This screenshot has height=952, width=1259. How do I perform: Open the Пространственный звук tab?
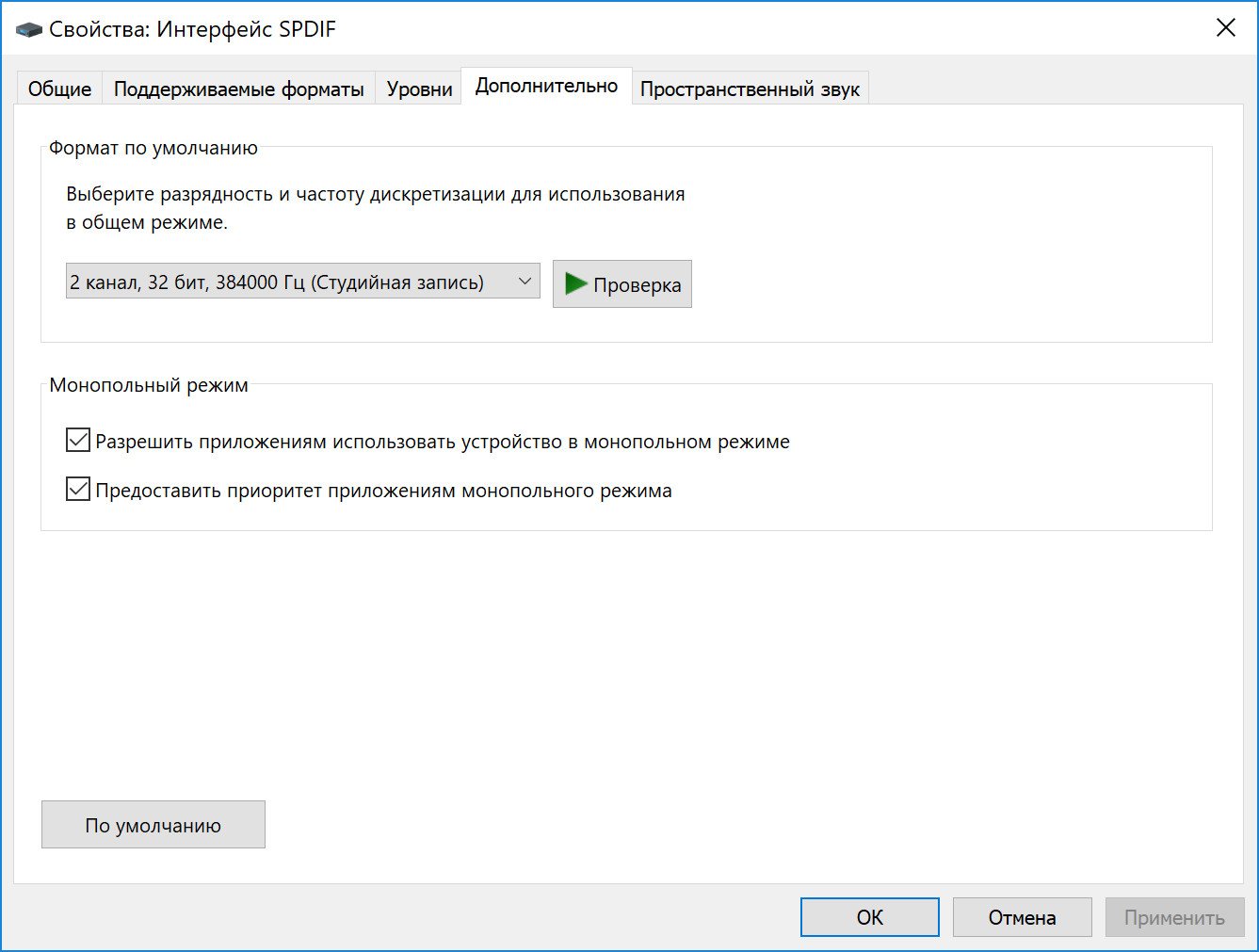751,89
